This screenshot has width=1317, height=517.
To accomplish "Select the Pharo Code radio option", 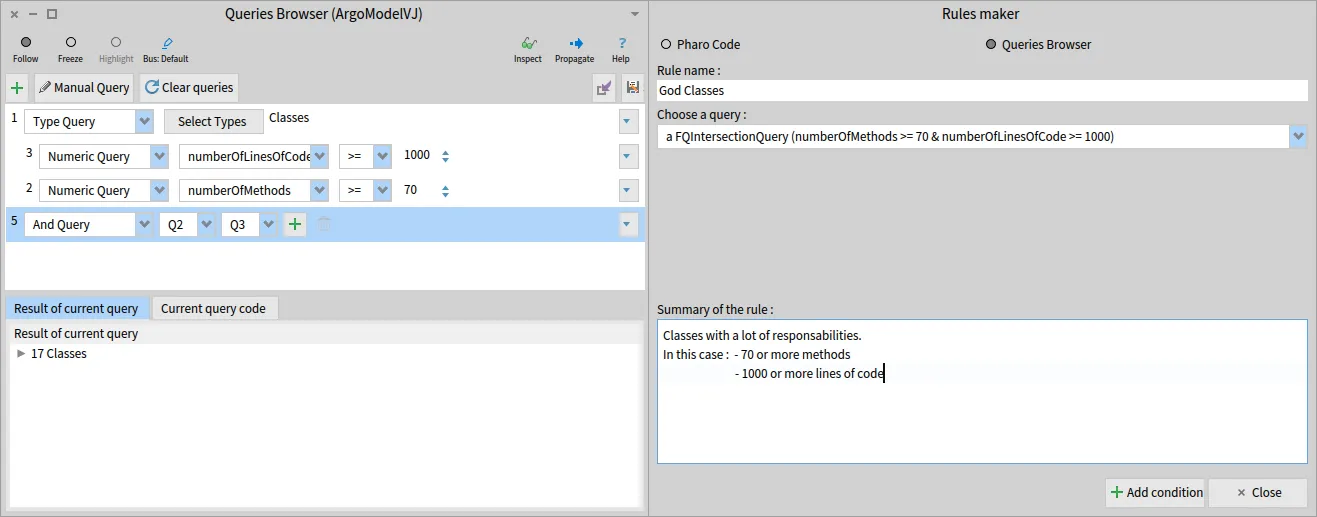I will pyautogui.click(x=666, y=45).
